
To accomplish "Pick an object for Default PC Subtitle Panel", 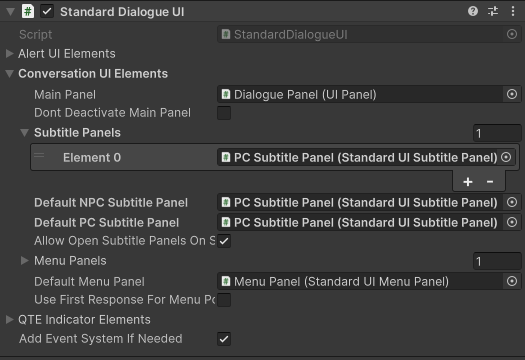I will tap(512, 222).
